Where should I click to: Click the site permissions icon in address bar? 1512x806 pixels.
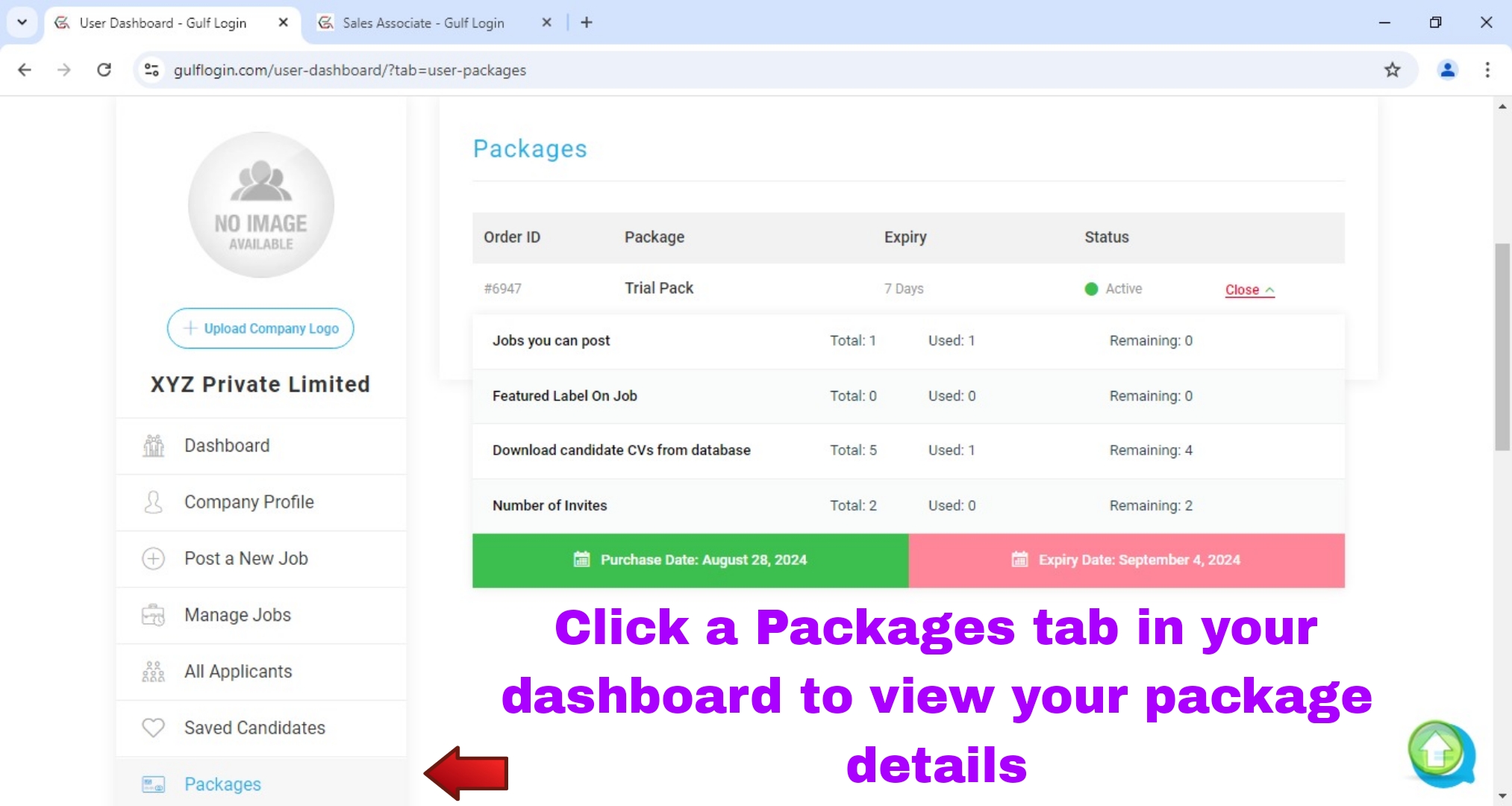click(x=151, y=69)
